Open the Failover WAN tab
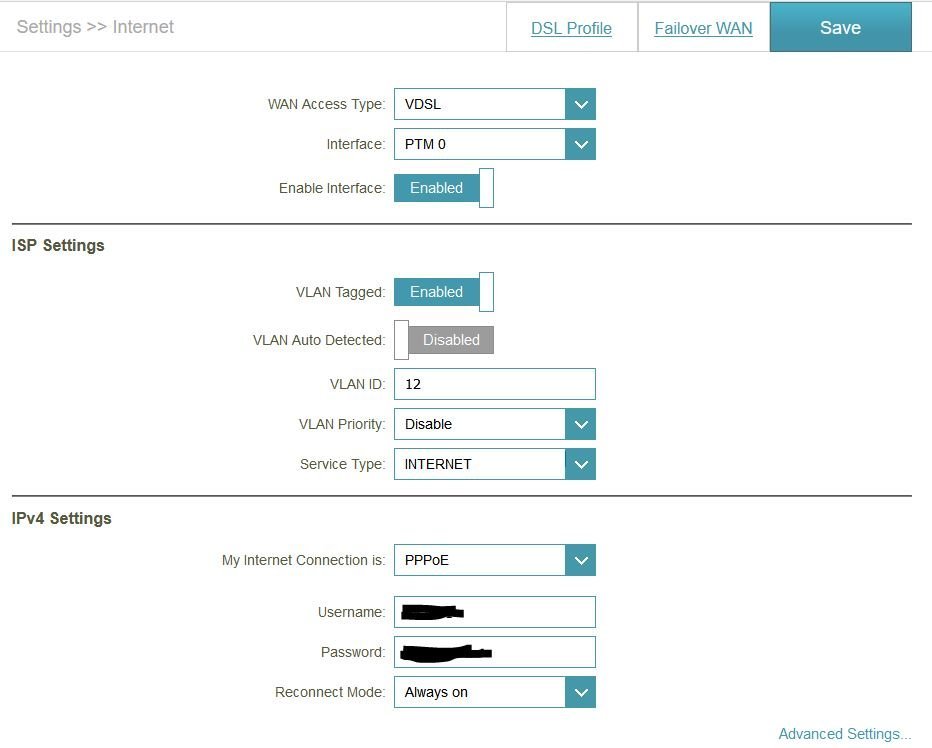Screen dimensions: 932x748 pos(703,28)
